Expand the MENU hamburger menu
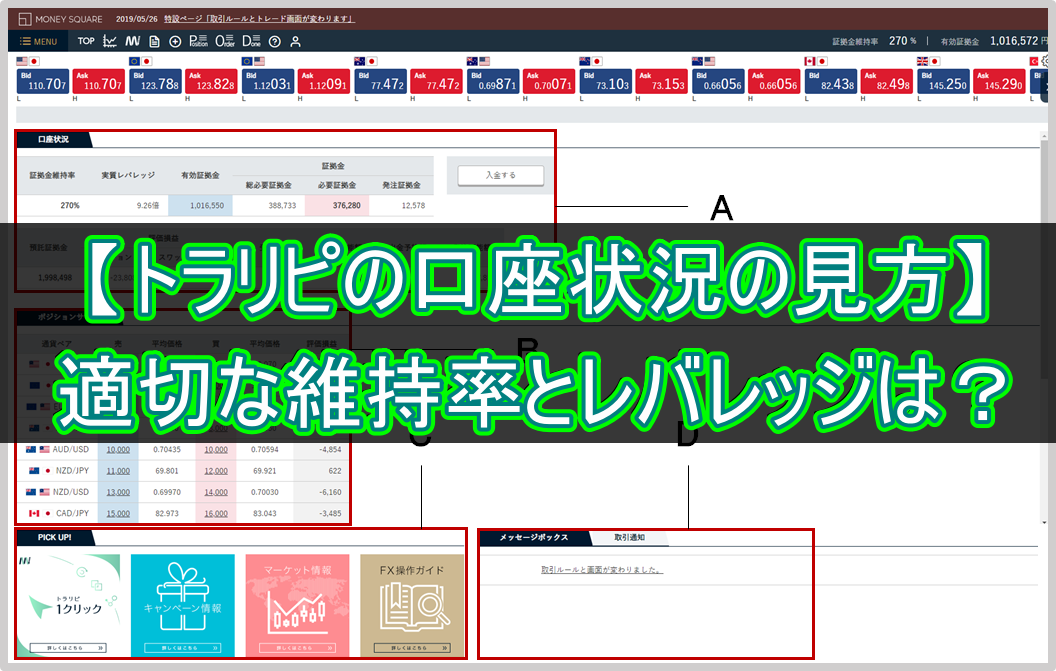1056x671 pixels. click(x=38, y=41)
